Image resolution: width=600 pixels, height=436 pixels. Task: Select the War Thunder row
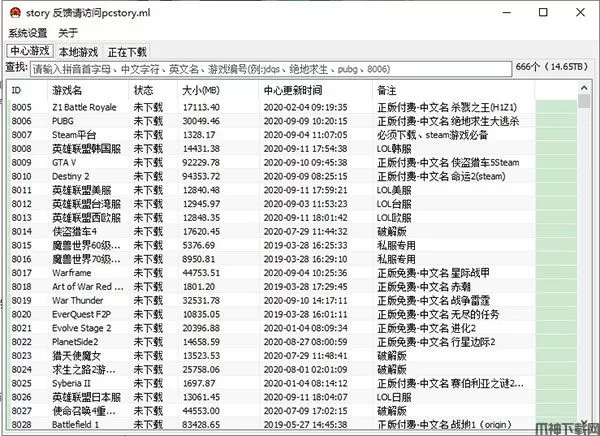coord(292,300)
